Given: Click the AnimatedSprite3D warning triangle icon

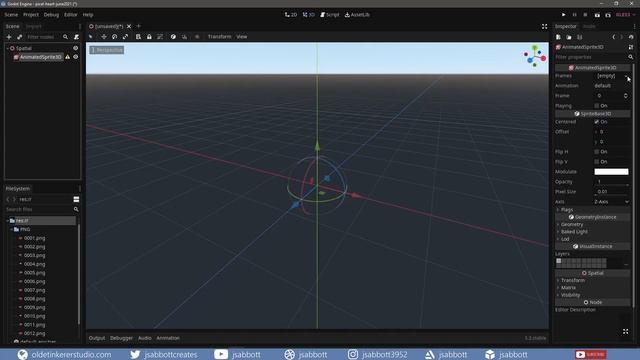Looking at the screenshot, I should click(x=68, y=57).
